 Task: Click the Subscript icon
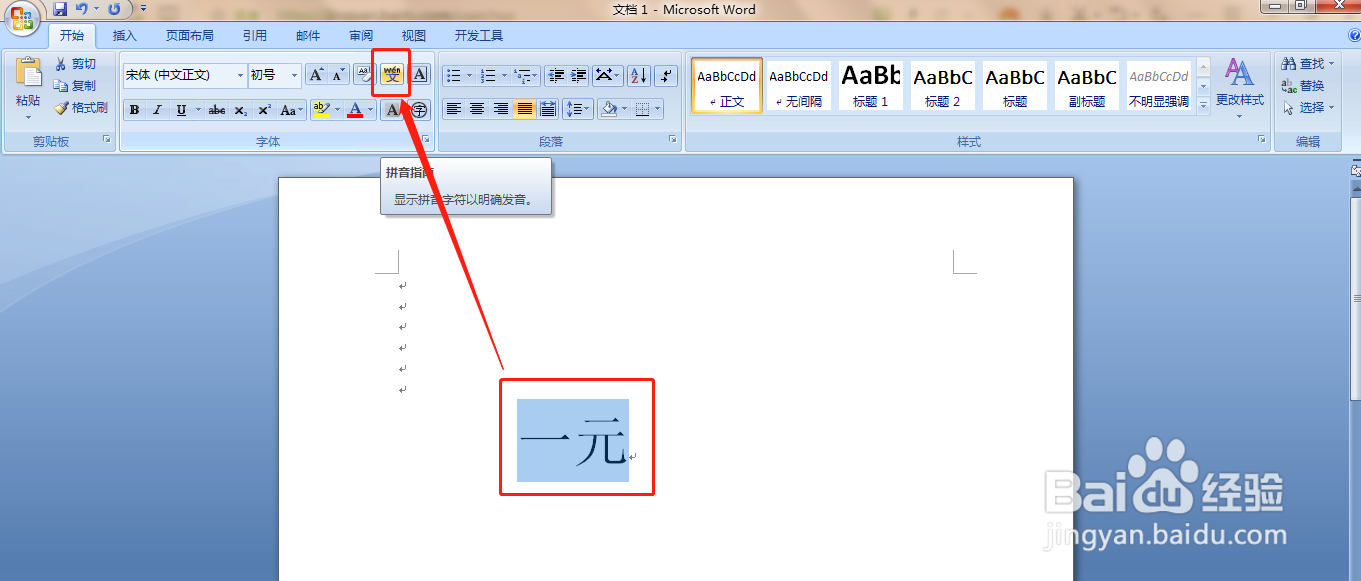tap(241, 110)
